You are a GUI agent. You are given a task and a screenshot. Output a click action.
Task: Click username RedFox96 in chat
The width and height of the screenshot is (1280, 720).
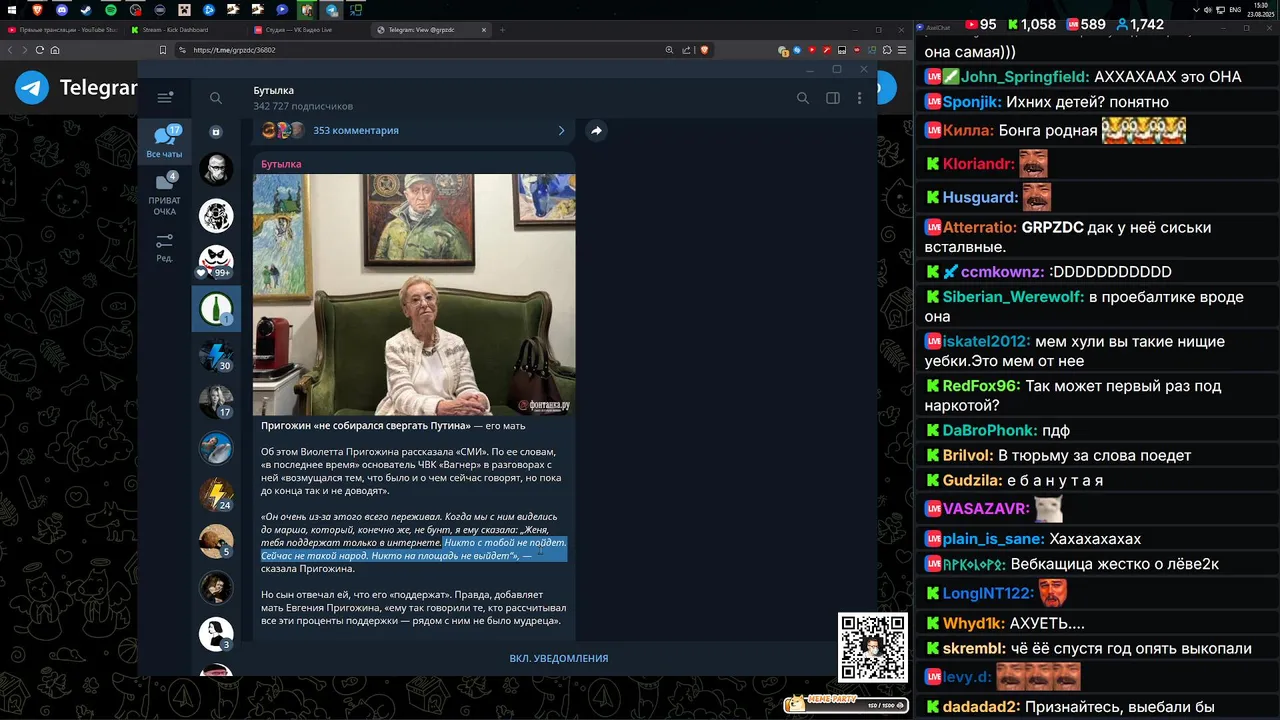[x=981, y=386]
